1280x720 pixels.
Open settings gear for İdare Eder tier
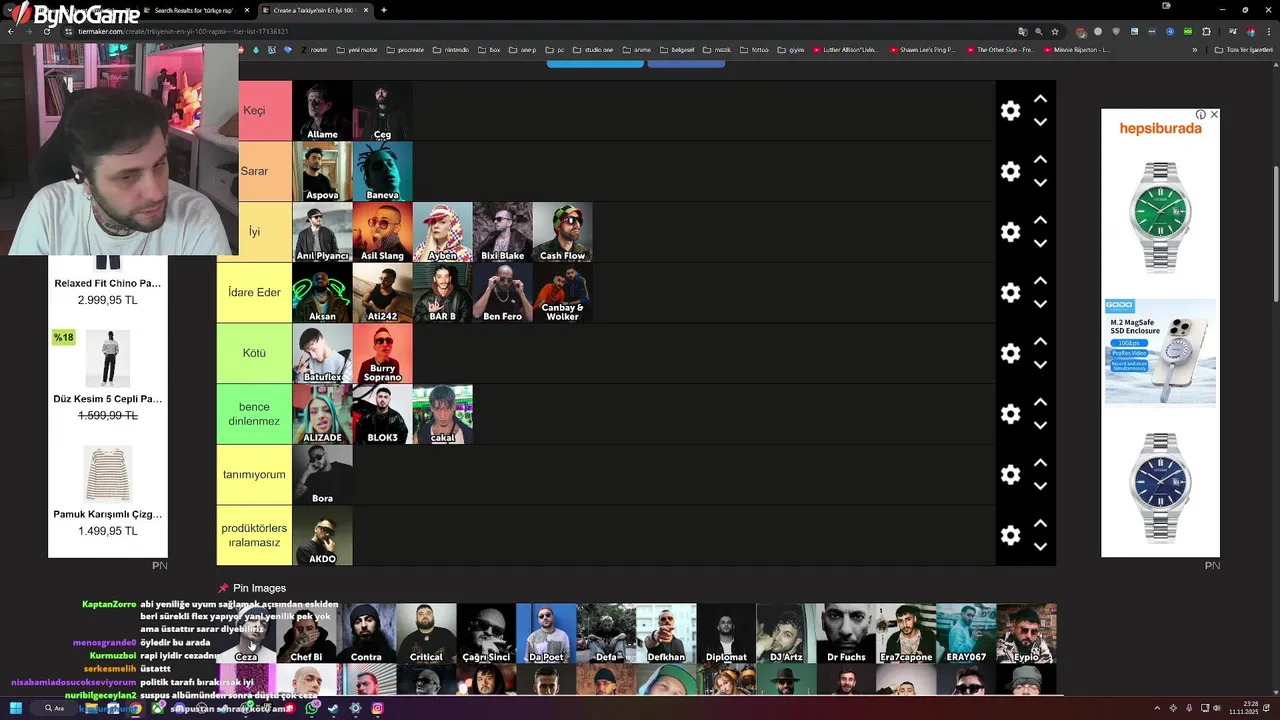(x=1010, y=293)
